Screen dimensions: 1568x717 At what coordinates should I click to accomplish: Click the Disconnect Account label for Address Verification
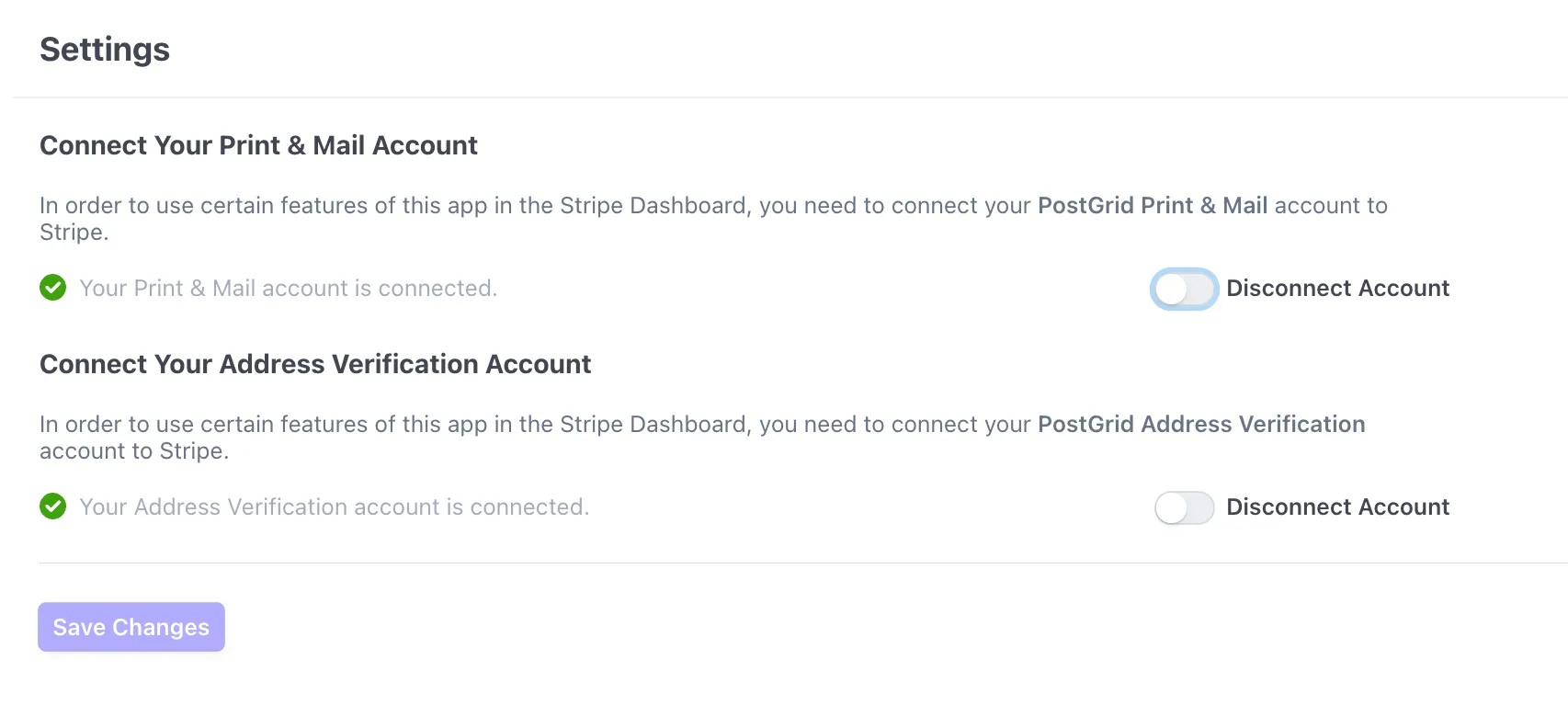1338,506
